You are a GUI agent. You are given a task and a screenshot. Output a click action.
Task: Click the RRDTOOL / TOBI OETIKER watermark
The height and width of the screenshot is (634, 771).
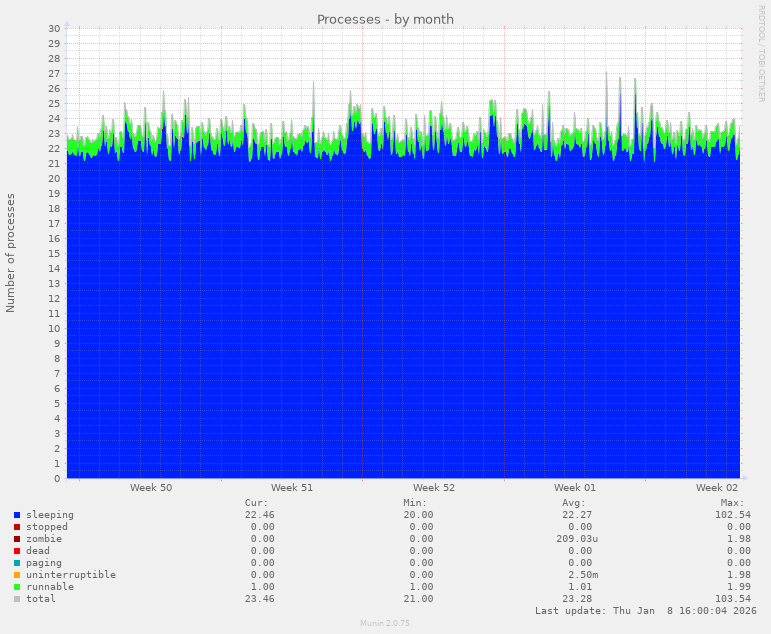click(x=761, y=53)
